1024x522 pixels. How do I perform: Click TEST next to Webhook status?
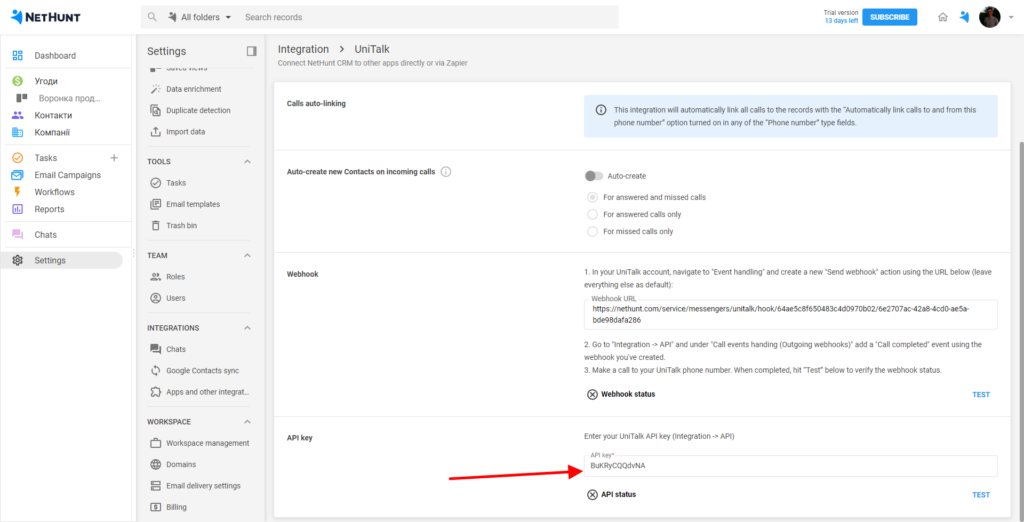pyautogui.click(x=980, y=394)
